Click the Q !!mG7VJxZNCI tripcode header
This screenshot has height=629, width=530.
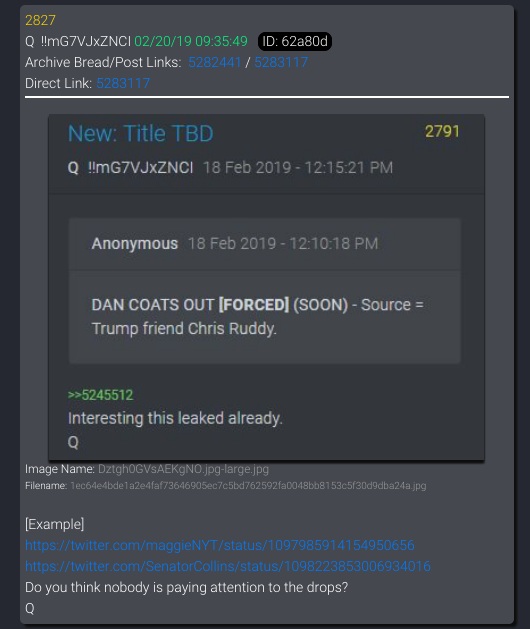pyautogui.click(x=78, y=41)
